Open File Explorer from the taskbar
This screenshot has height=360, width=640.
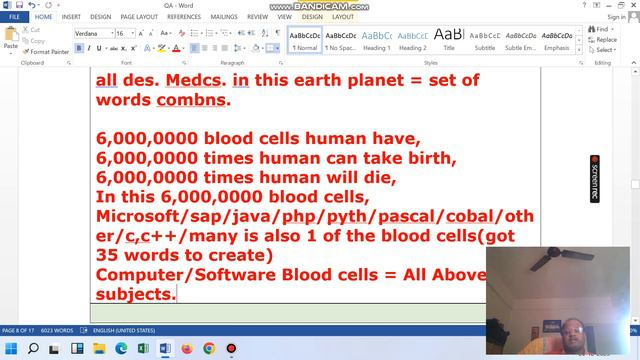[x=99, y=349]
